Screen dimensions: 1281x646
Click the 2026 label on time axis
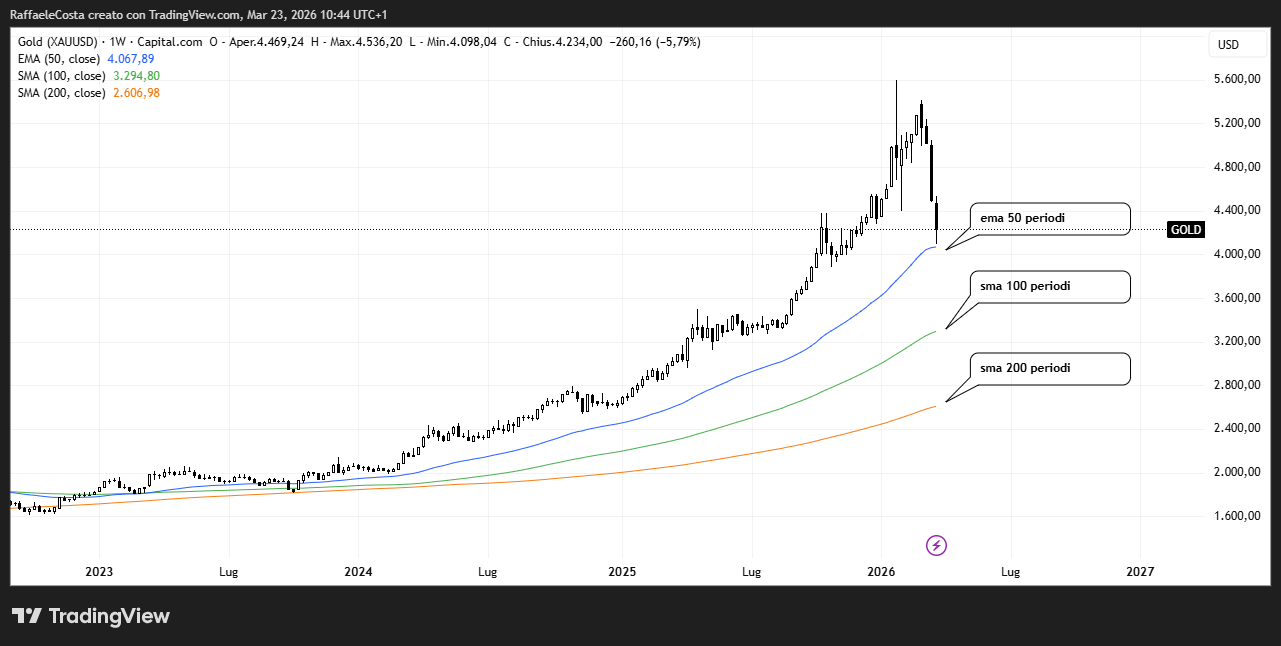(881, 572)
